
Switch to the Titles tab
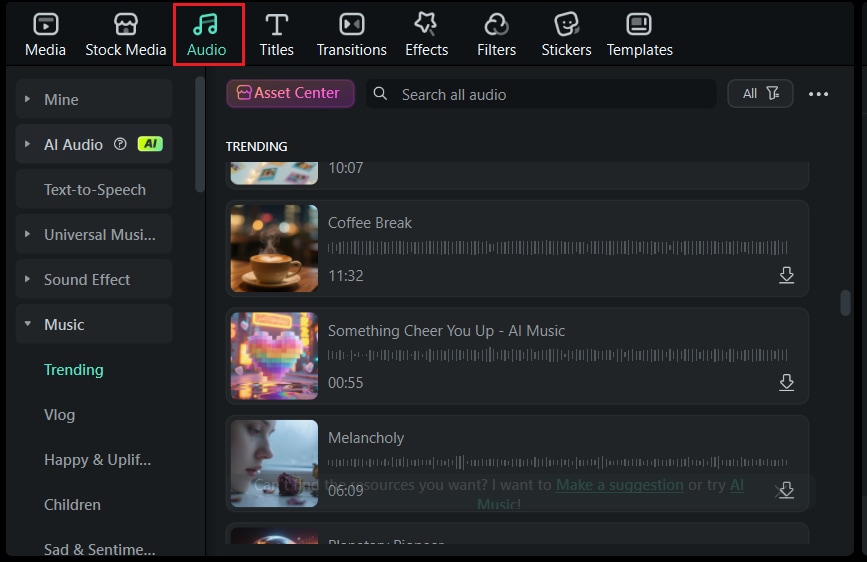[x=276, y=35]
